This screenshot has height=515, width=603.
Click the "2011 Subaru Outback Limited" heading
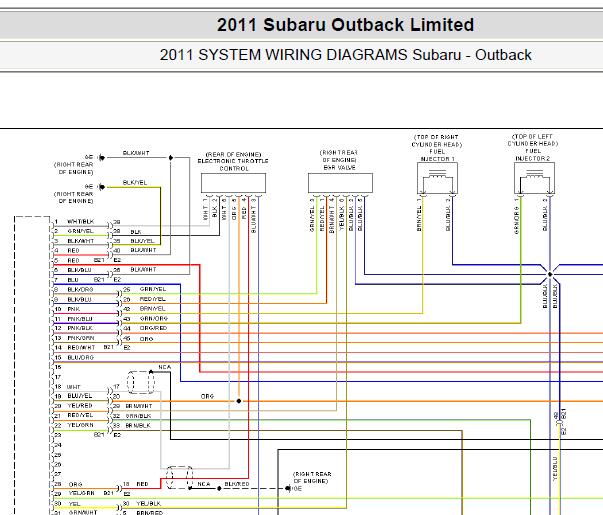pos(345,25)
